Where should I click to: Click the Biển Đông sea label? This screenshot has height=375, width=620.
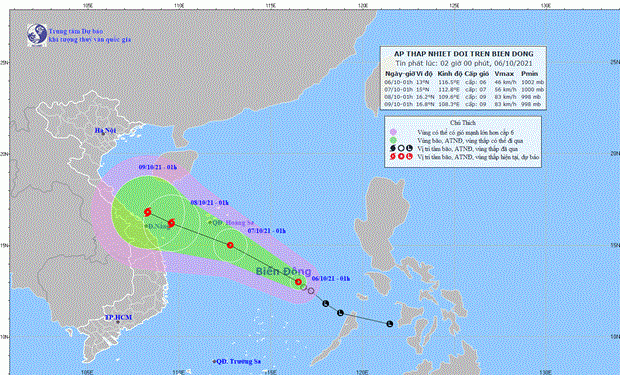click(x=284, y=271)
